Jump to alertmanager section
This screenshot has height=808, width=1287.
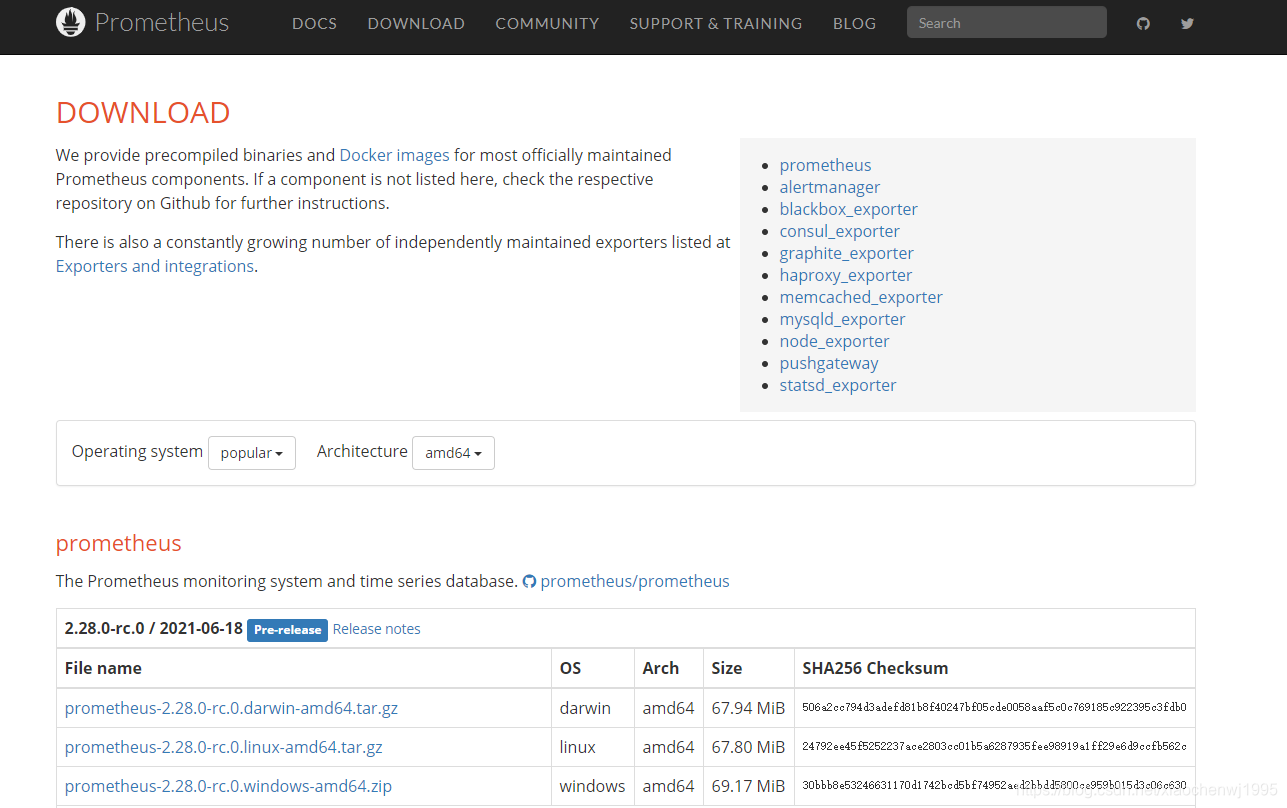(x=830, y=187)
